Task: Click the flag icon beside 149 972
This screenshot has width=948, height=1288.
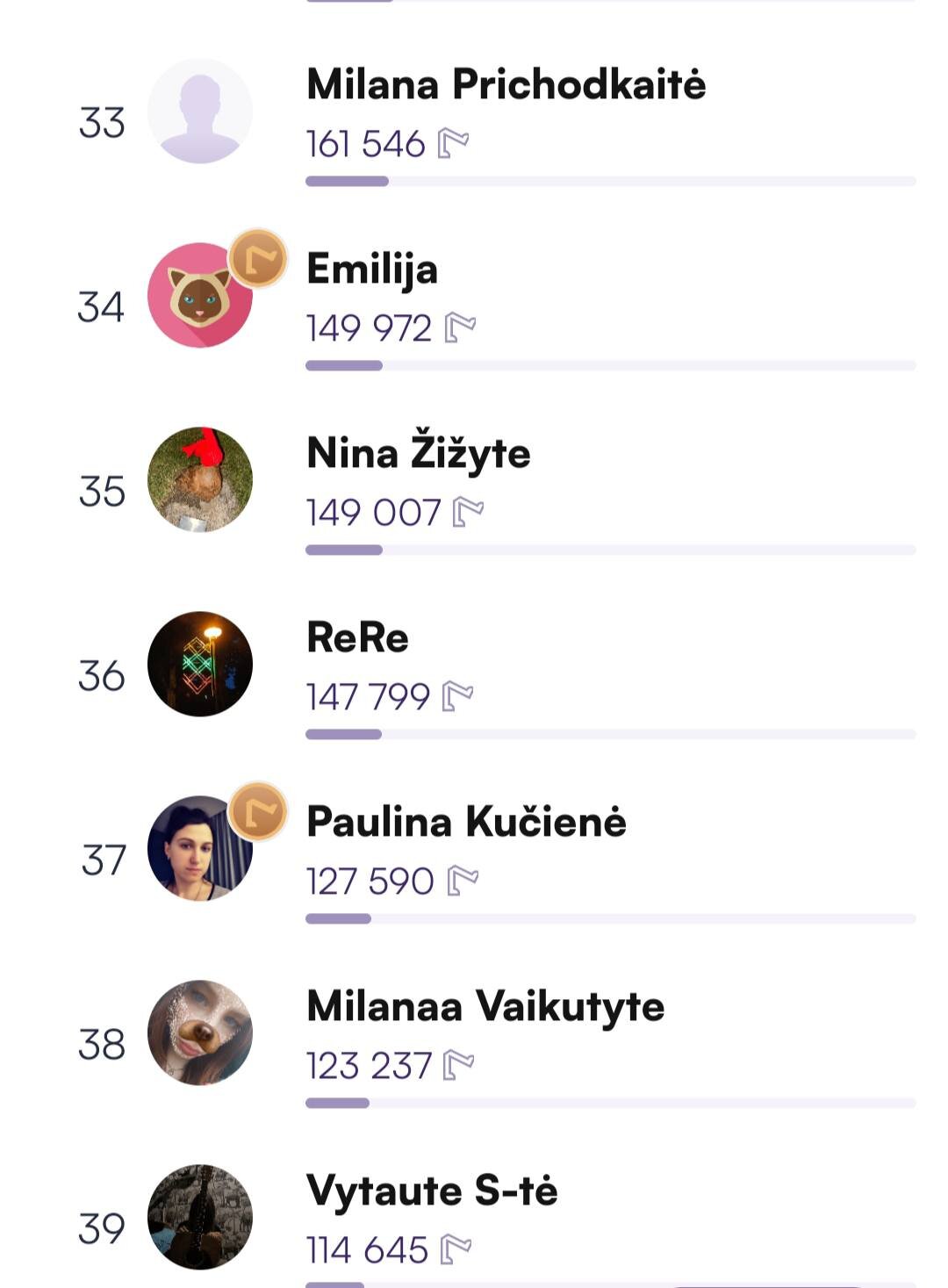Action: coord(460,328)
